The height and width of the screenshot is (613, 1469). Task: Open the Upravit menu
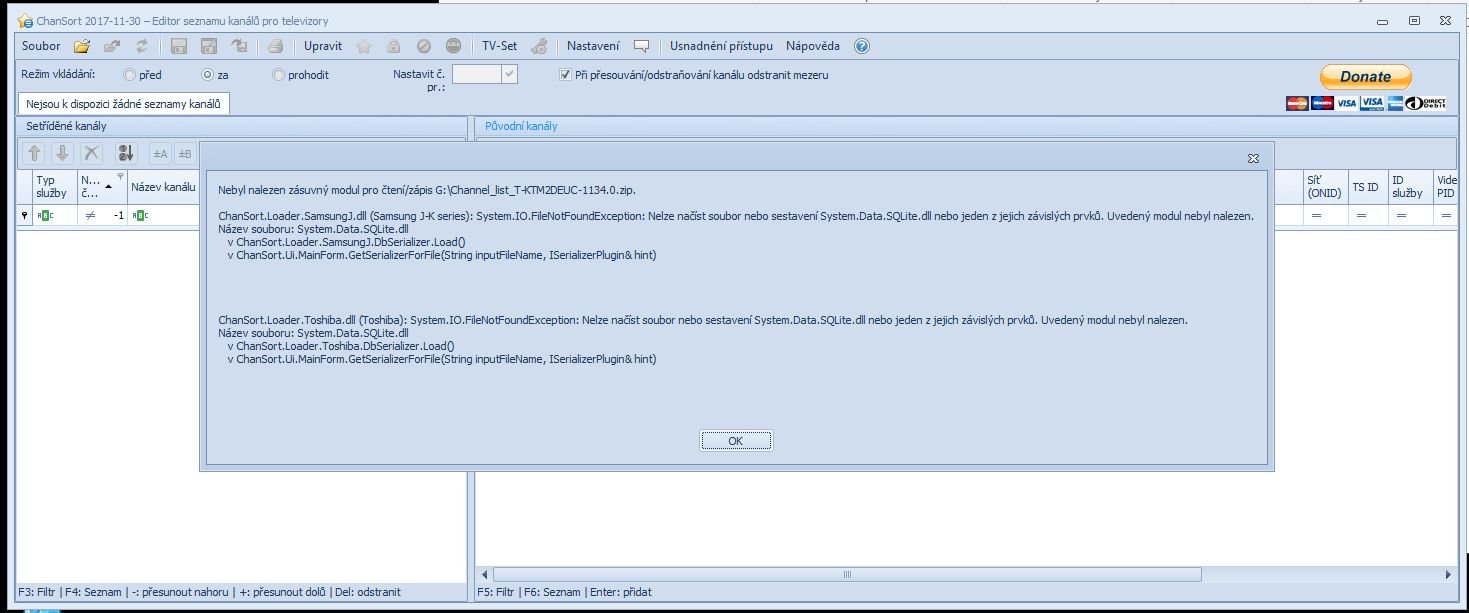323,46
